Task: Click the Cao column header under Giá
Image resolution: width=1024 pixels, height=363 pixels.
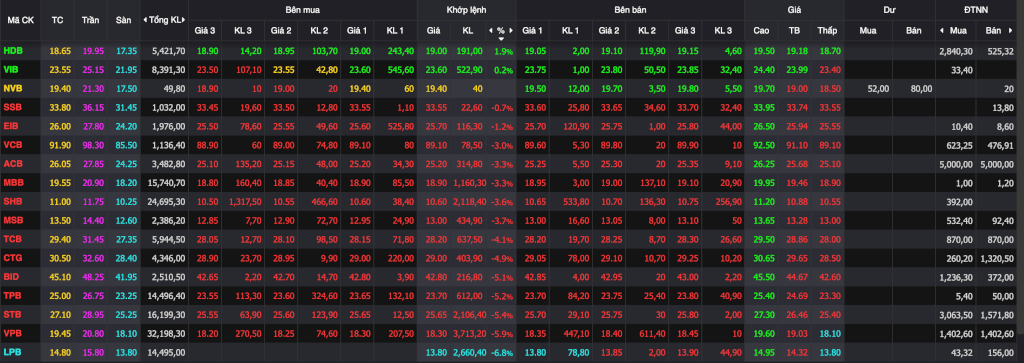Action: coord(761,30)
